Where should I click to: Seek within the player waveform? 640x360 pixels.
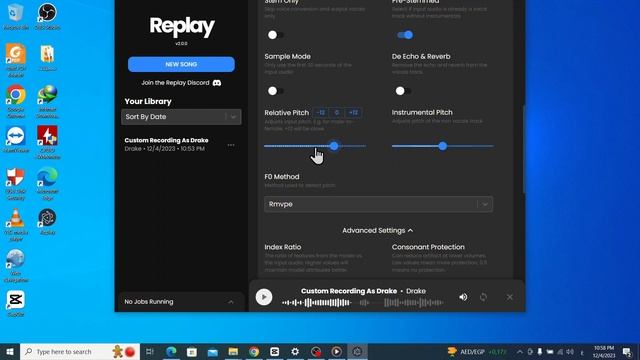click(x=362, y=302)
